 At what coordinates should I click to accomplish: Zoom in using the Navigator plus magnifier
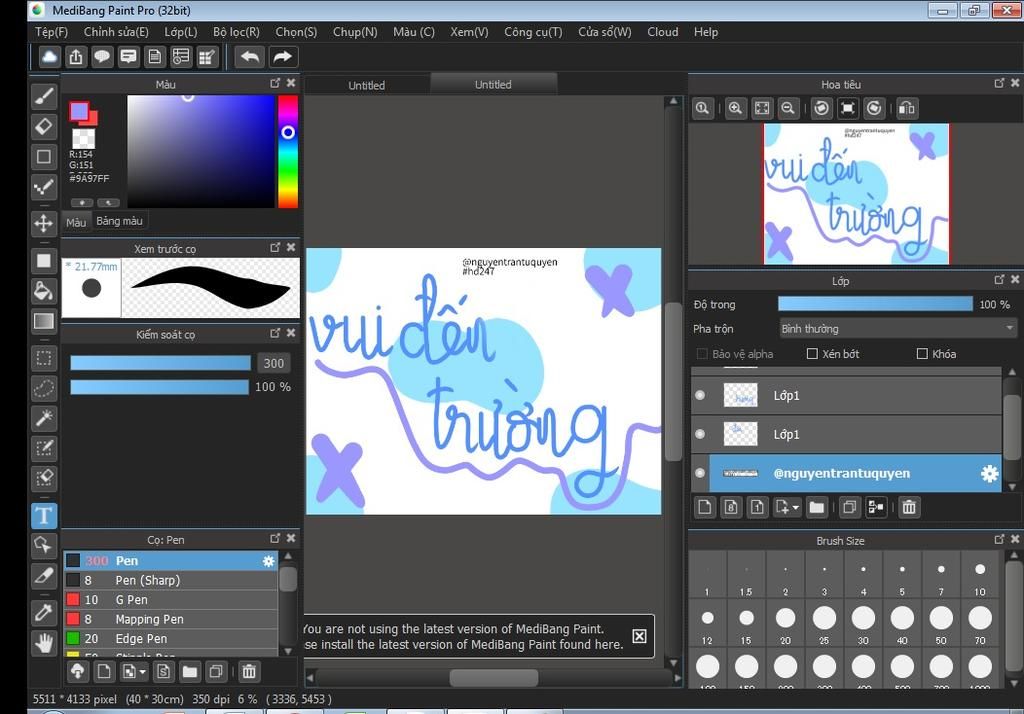735,108
